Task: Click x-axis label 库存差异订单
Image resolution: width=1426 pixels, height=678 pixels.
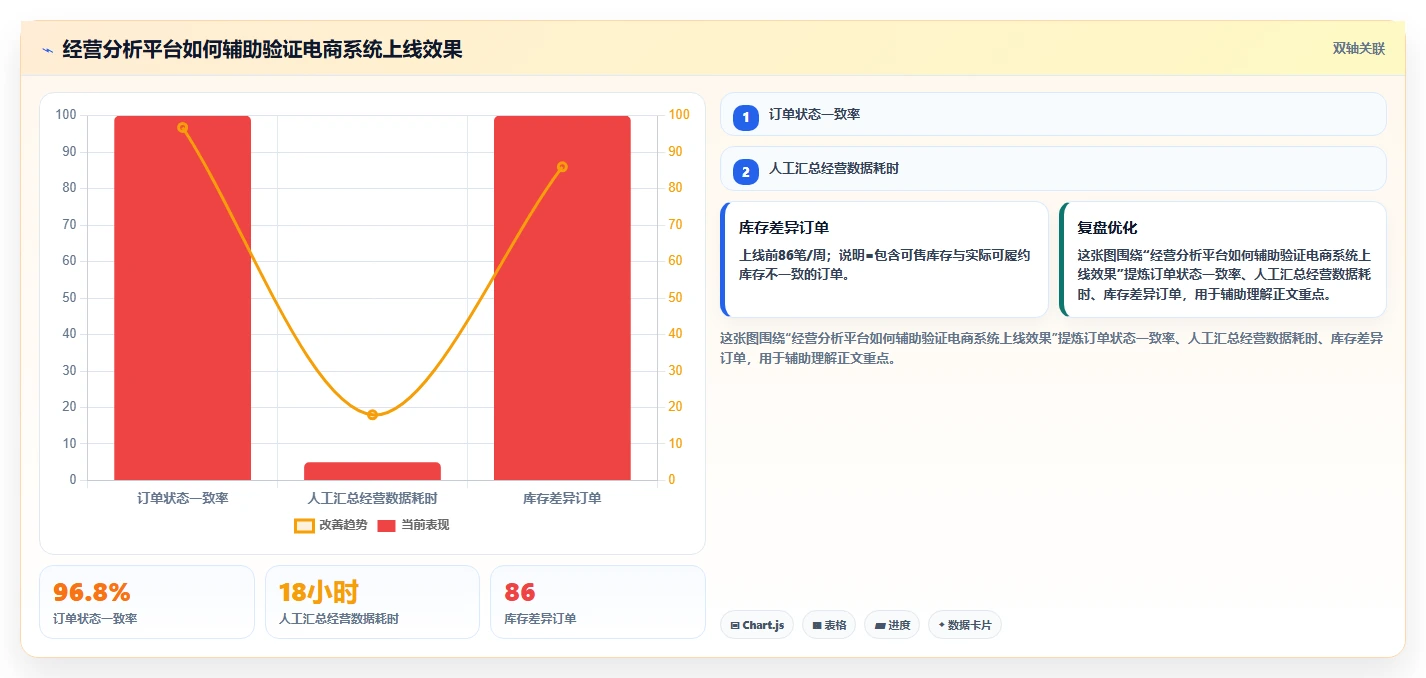Action: [562, 497]
